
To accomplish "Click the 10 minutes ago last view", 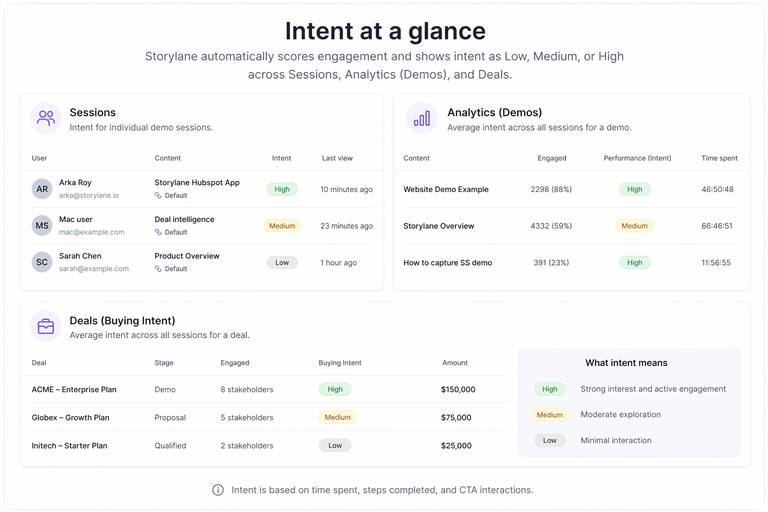I will point(347,189).
